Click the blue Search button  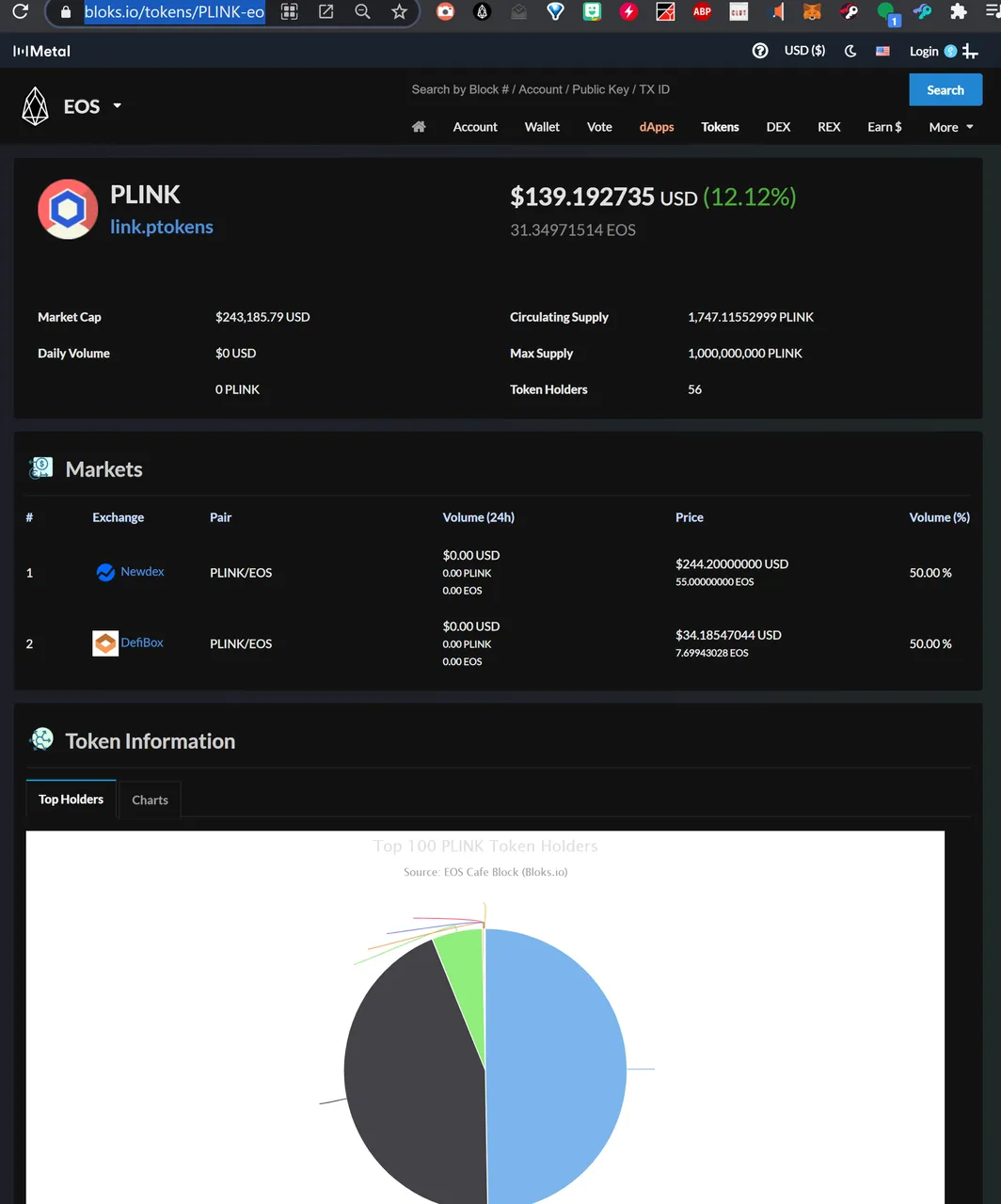point(945,90)
